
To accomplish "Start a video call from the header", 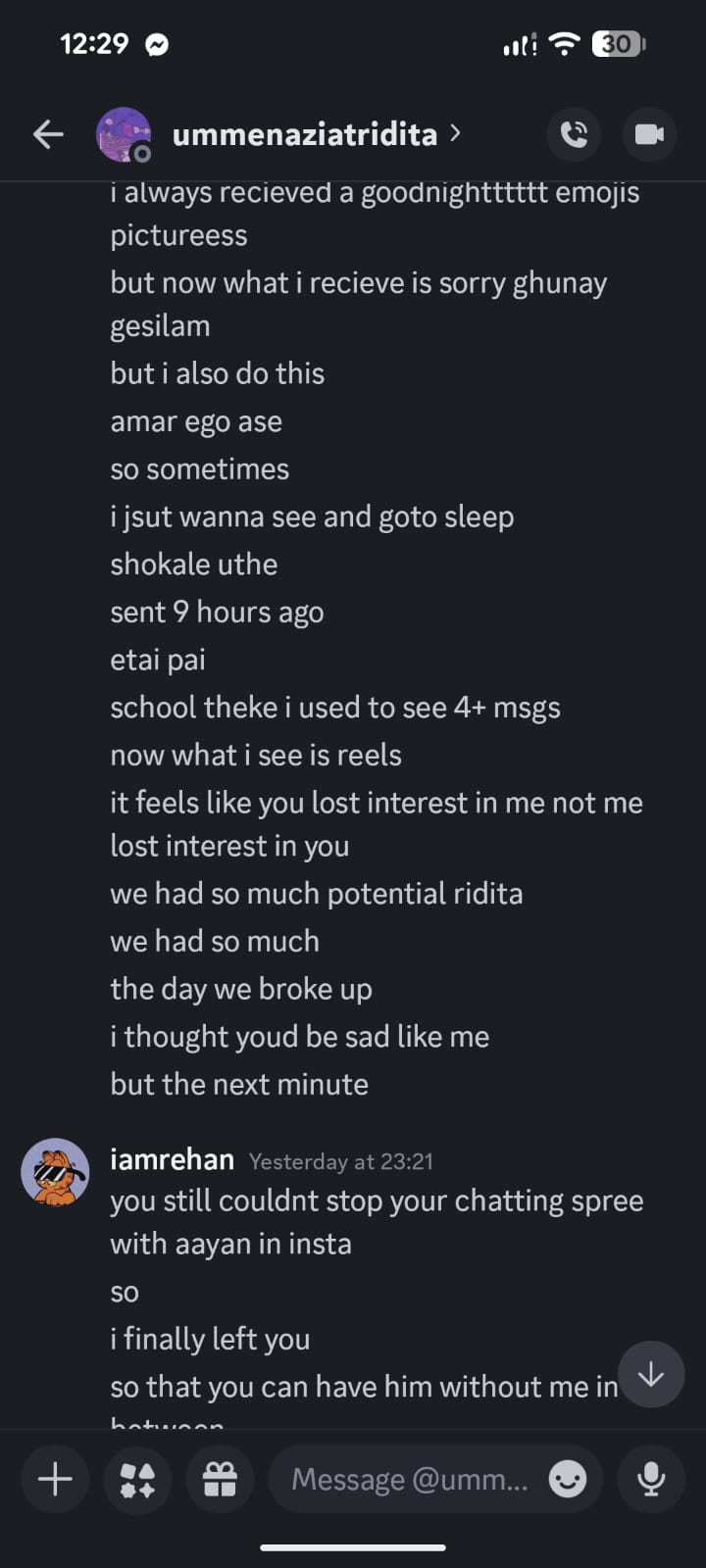I will pos(648,134).
